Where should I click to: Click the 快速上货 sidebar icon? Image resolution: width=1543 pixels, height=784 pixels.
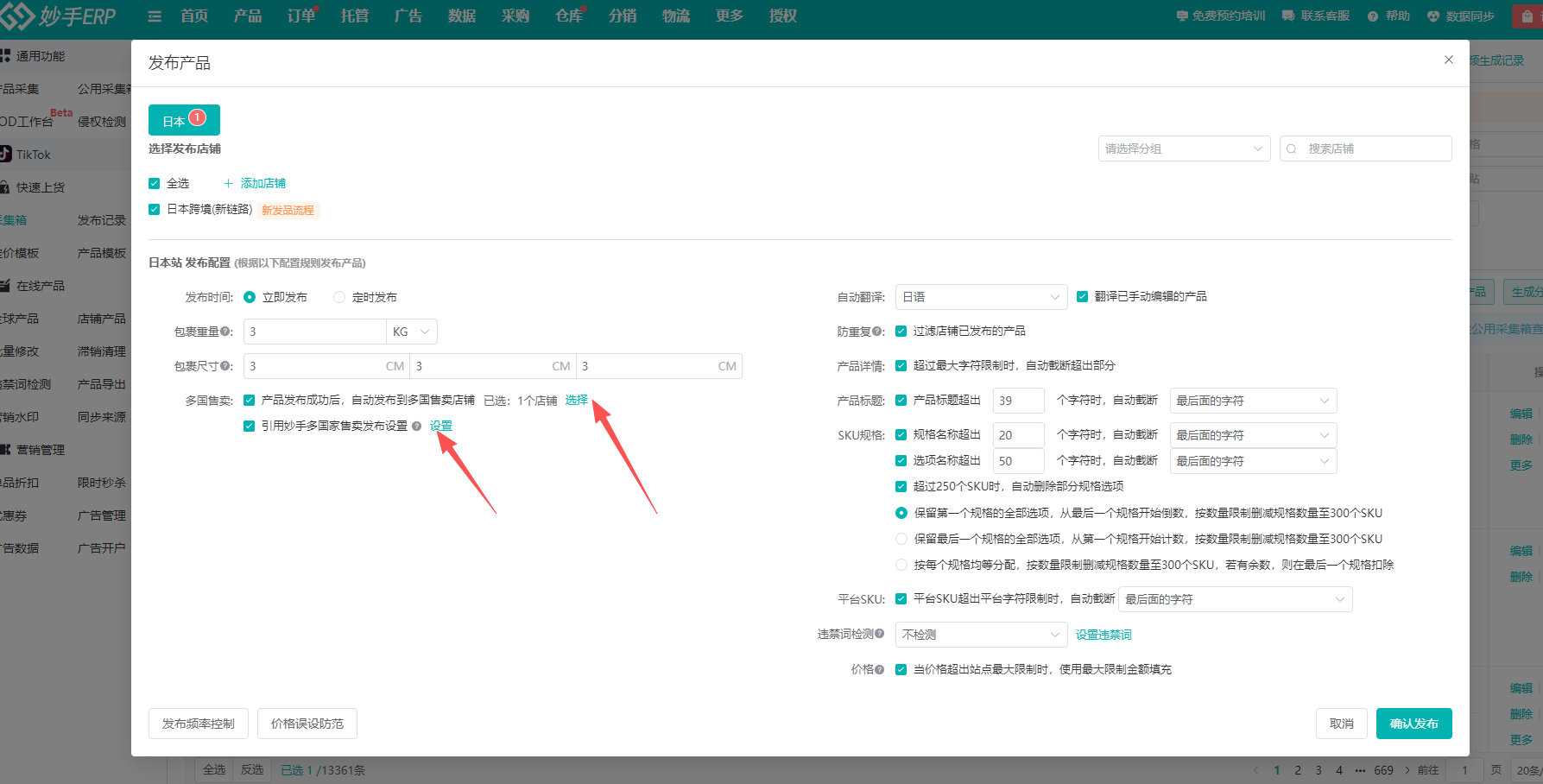[6, 187]
